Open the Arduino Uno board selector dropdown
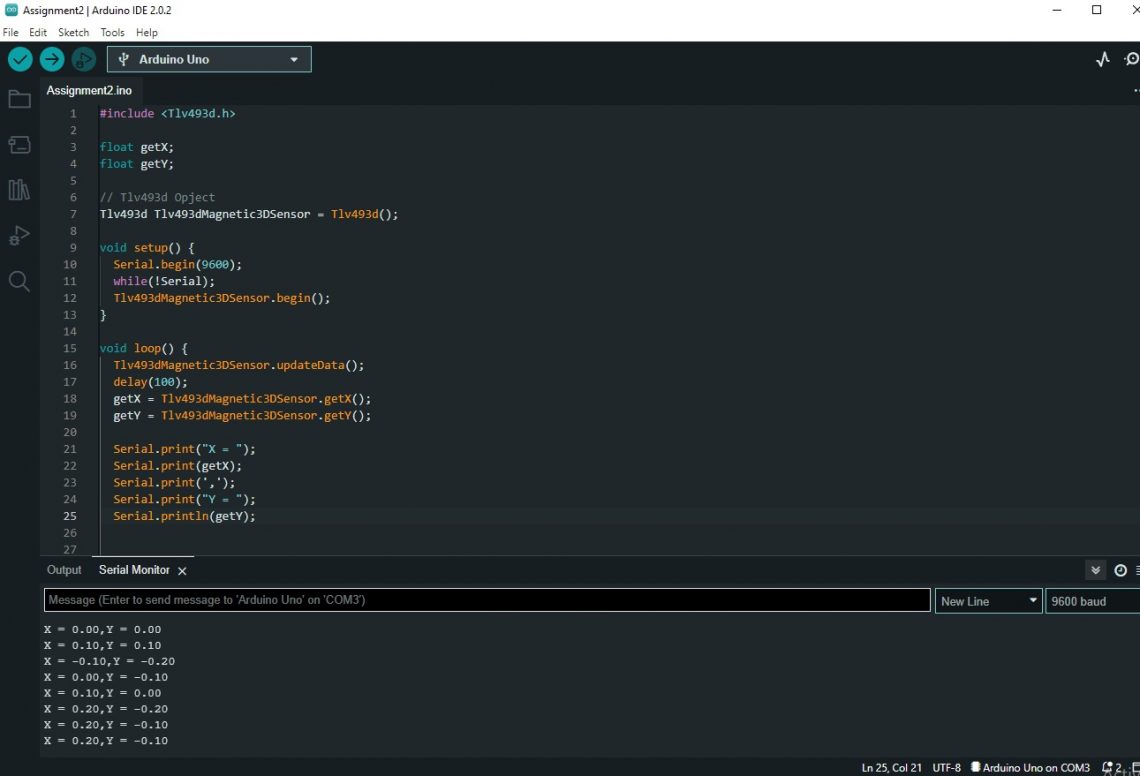The height and width of the screenshot is (776, 1140). (209, 60)
